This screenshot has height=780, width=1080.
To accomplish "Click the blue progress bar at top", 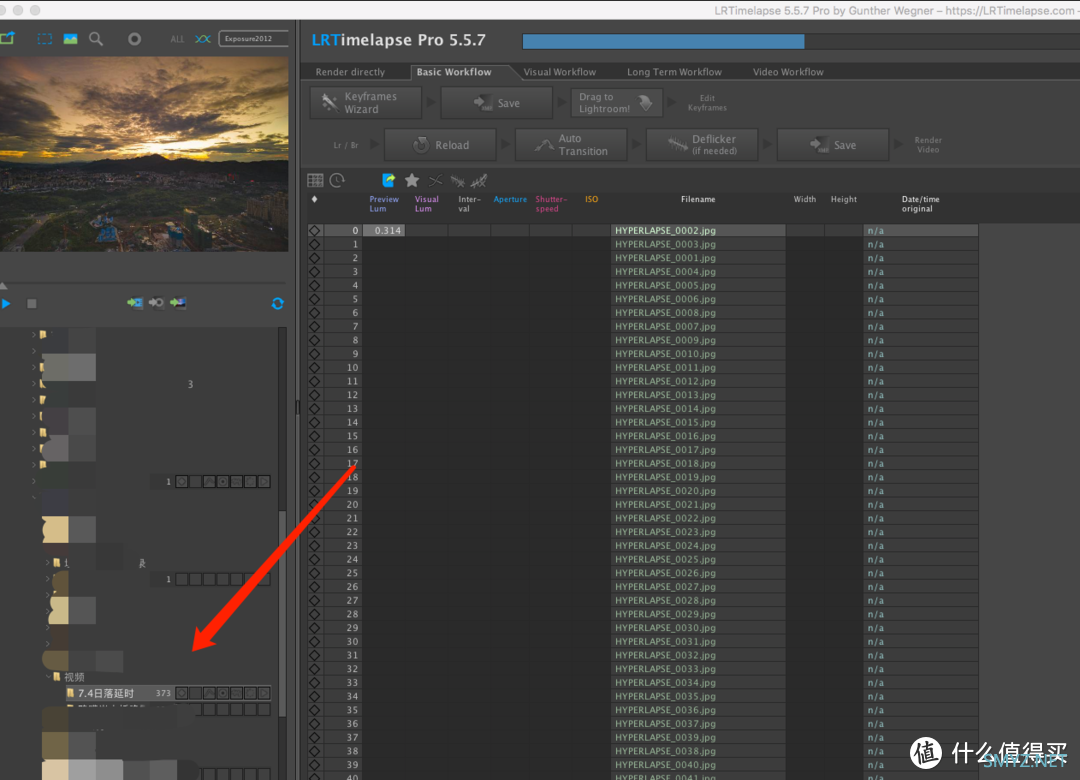I will pyautogui.click(x=663, y=41).
